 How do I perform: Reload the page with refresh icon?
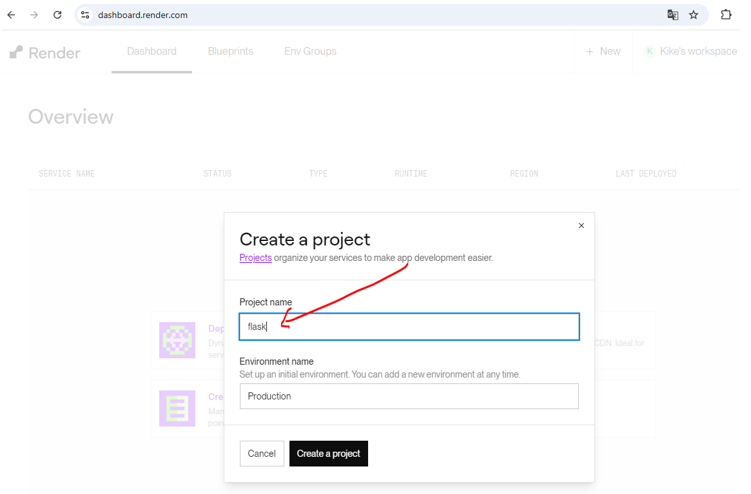pyautogui.click(x=57, y=15)
